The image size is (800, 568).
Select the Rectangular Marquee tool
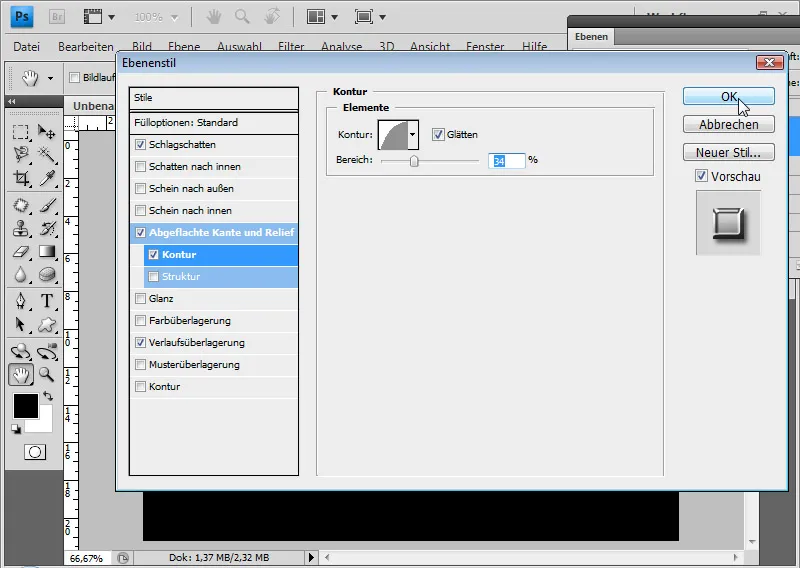click(x=20, y=132)
